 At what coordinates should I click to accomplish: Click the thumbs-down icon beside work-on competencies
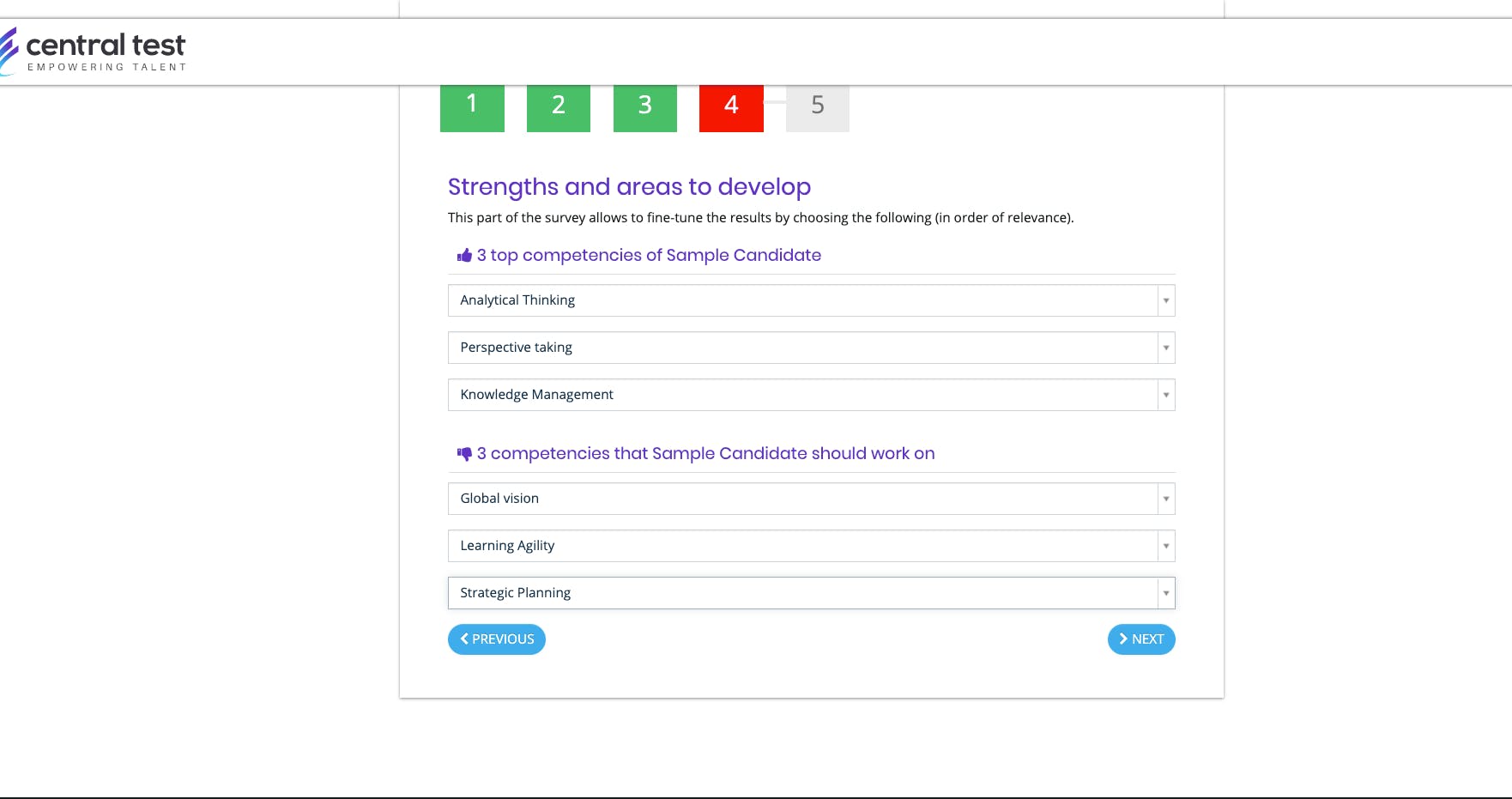pos(464,454)
